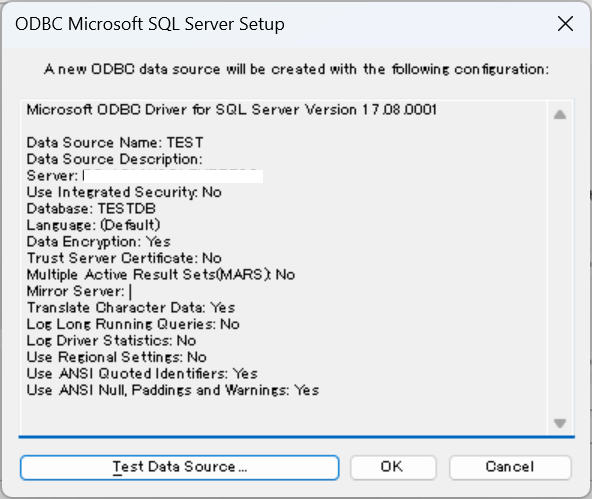The height and width of the screenshot is (499, 592).
Task: Click the redacted Server value field
Action: [x=173, y=176]
